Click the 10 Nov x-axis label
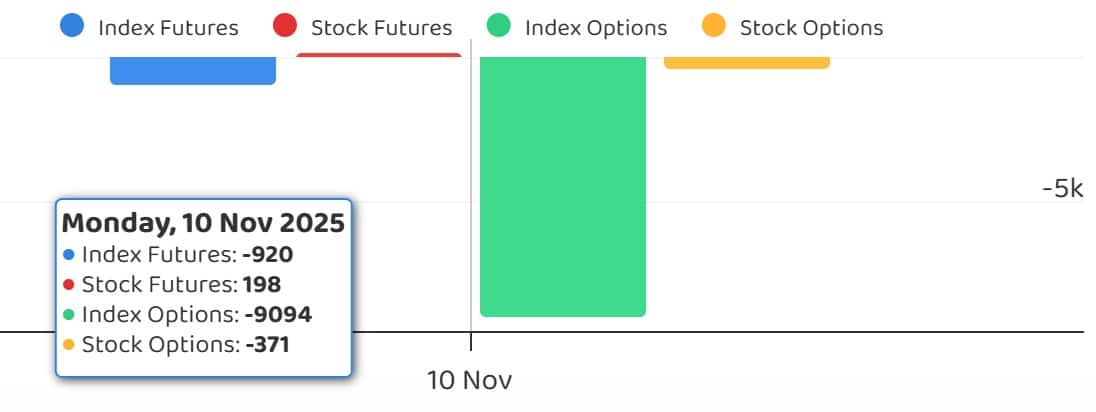 [469, 381]
